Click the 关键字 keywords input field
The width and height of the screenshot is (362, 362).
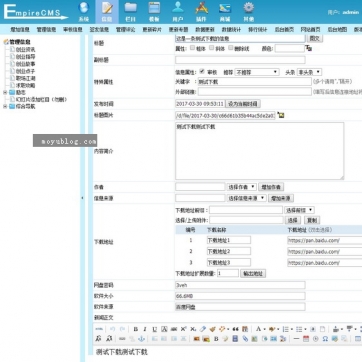[254, 82]
